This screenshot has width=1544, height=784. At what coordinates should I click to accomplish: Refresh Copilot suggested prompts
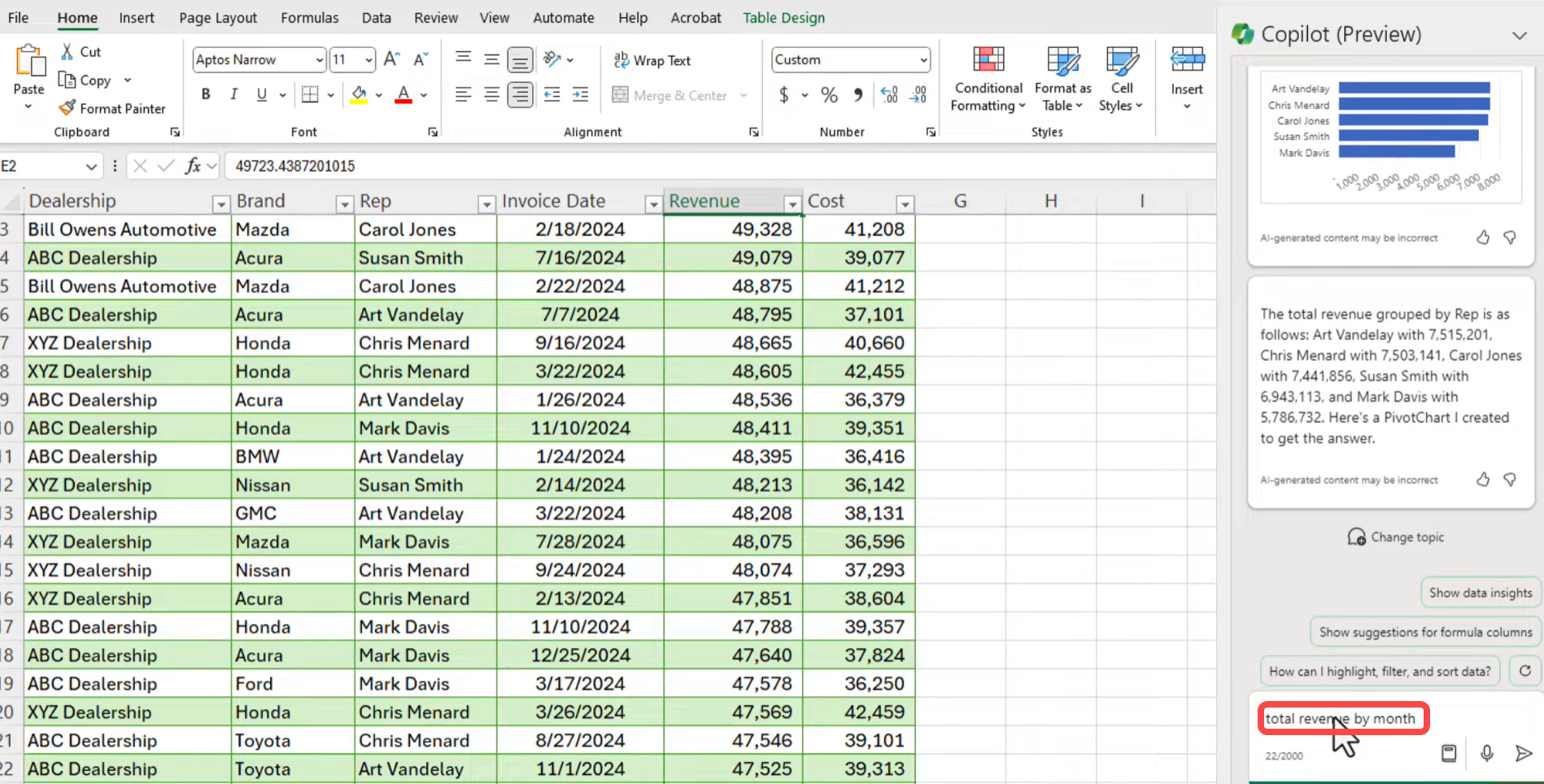tap(1525, 671)
